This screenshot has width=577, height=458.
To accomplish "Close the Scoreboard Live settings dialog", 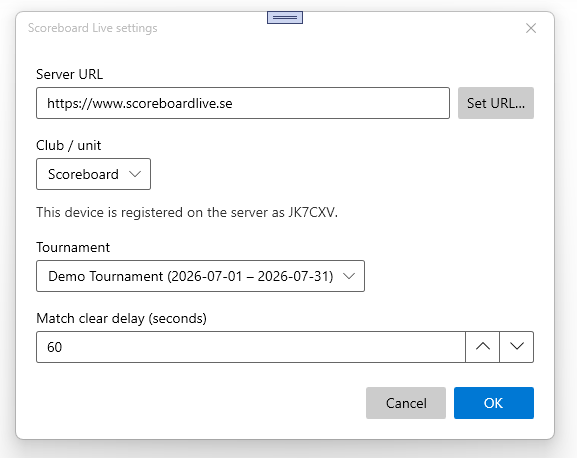I will 531,28.
